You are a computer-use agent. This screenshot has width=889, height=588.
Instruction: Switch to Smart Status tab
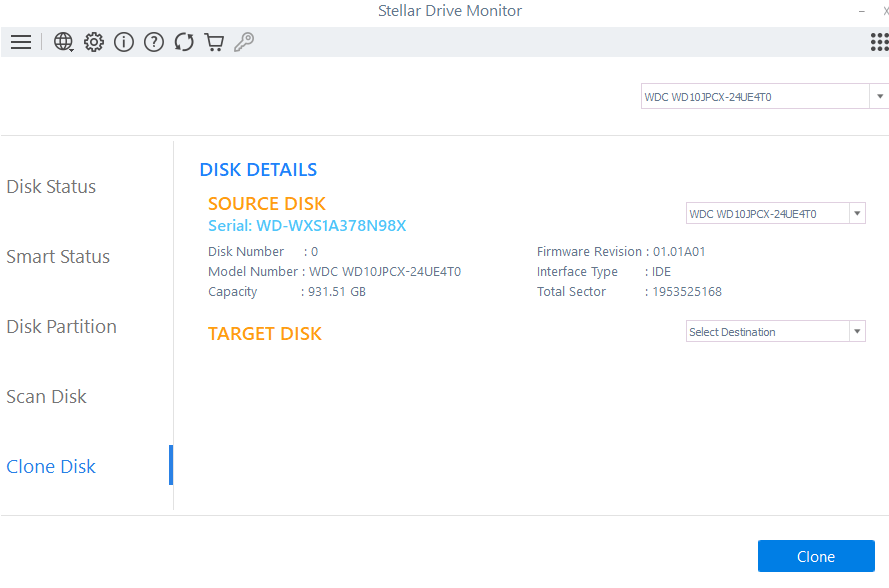(58, 256)
